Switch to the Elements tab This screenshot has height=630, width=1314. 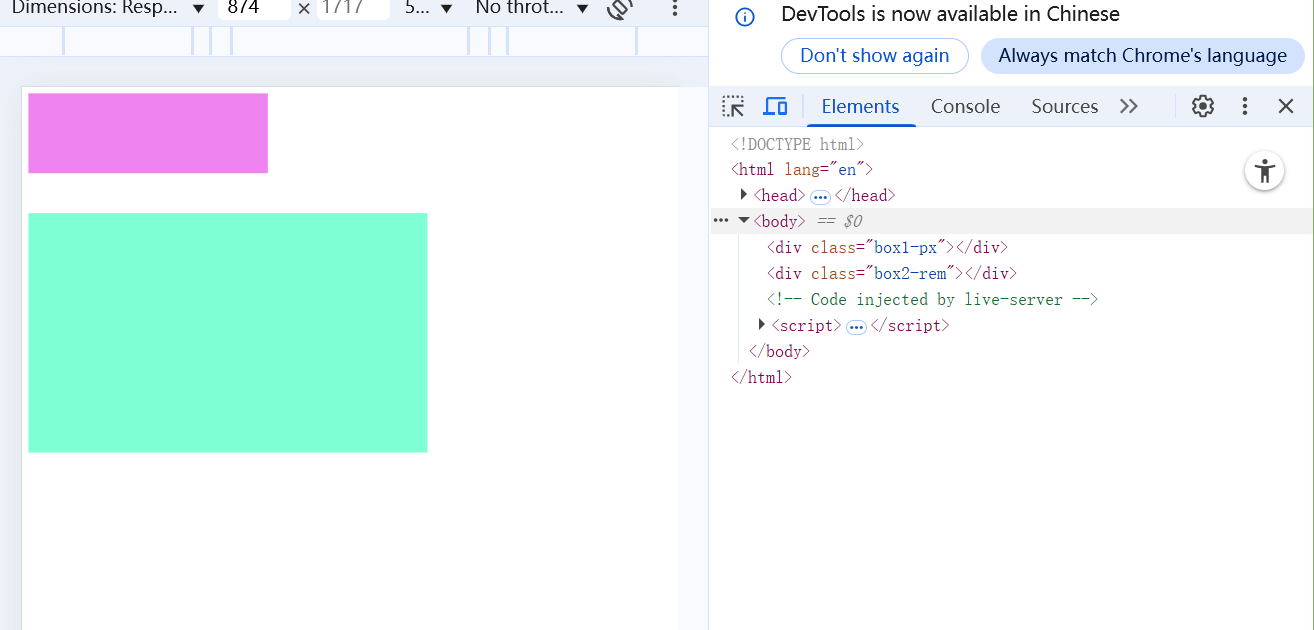coord(860,106)
